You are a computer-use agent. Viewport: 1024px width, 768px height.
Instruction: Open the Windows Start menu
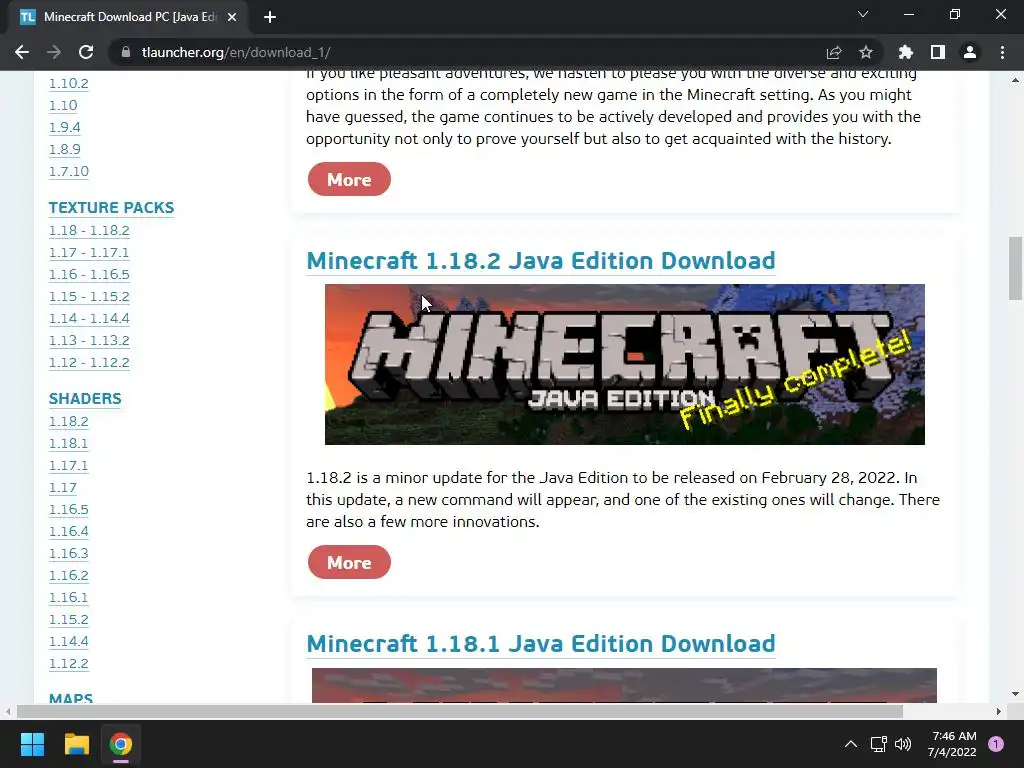pyautogui.click(x=32, y=744)
